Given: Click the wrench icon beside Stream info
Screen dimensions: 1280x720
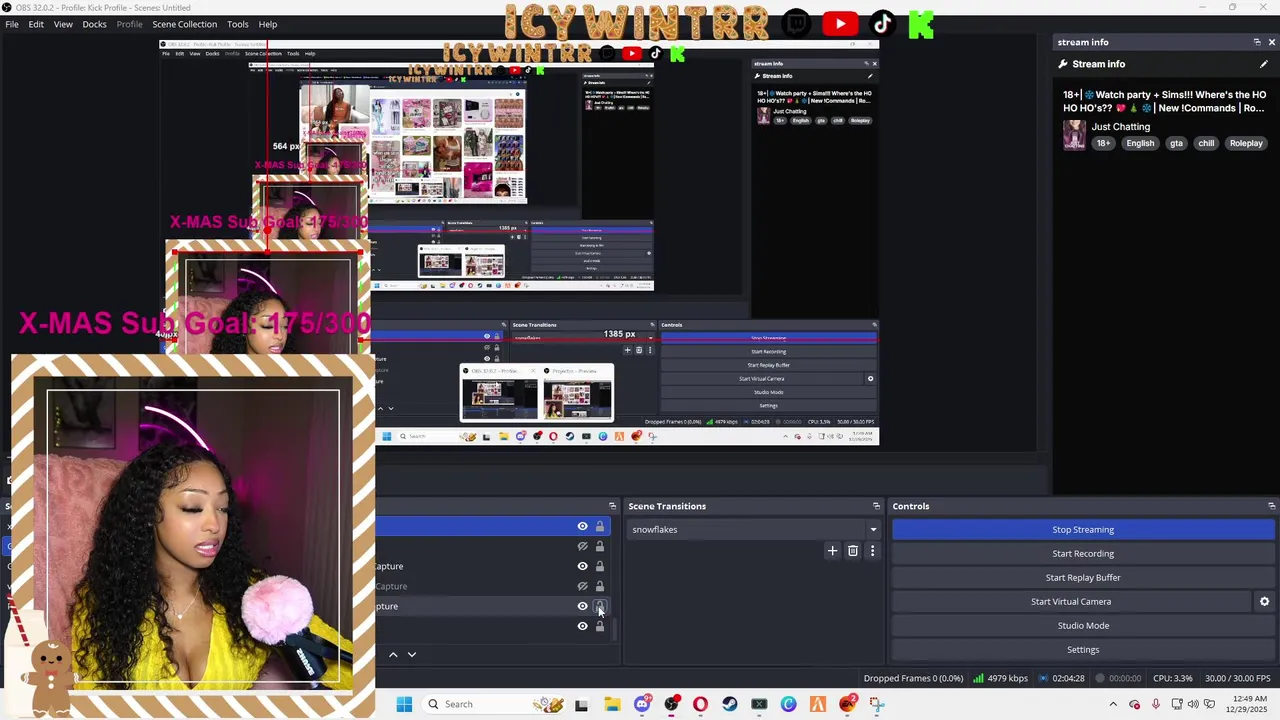Looking at the screenshot, I should [1063, 64].
